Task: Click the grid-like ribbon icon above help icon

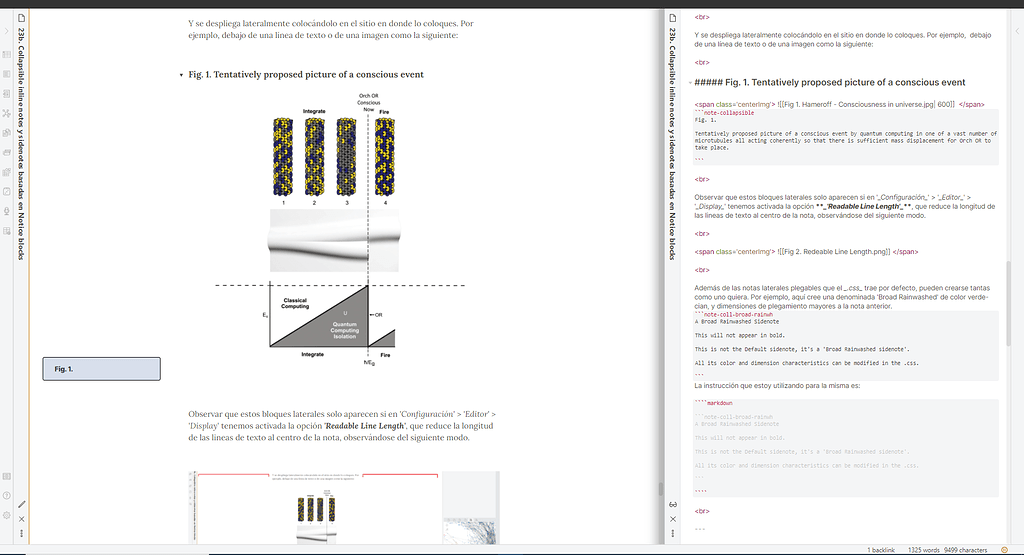Action: [7, 476]
